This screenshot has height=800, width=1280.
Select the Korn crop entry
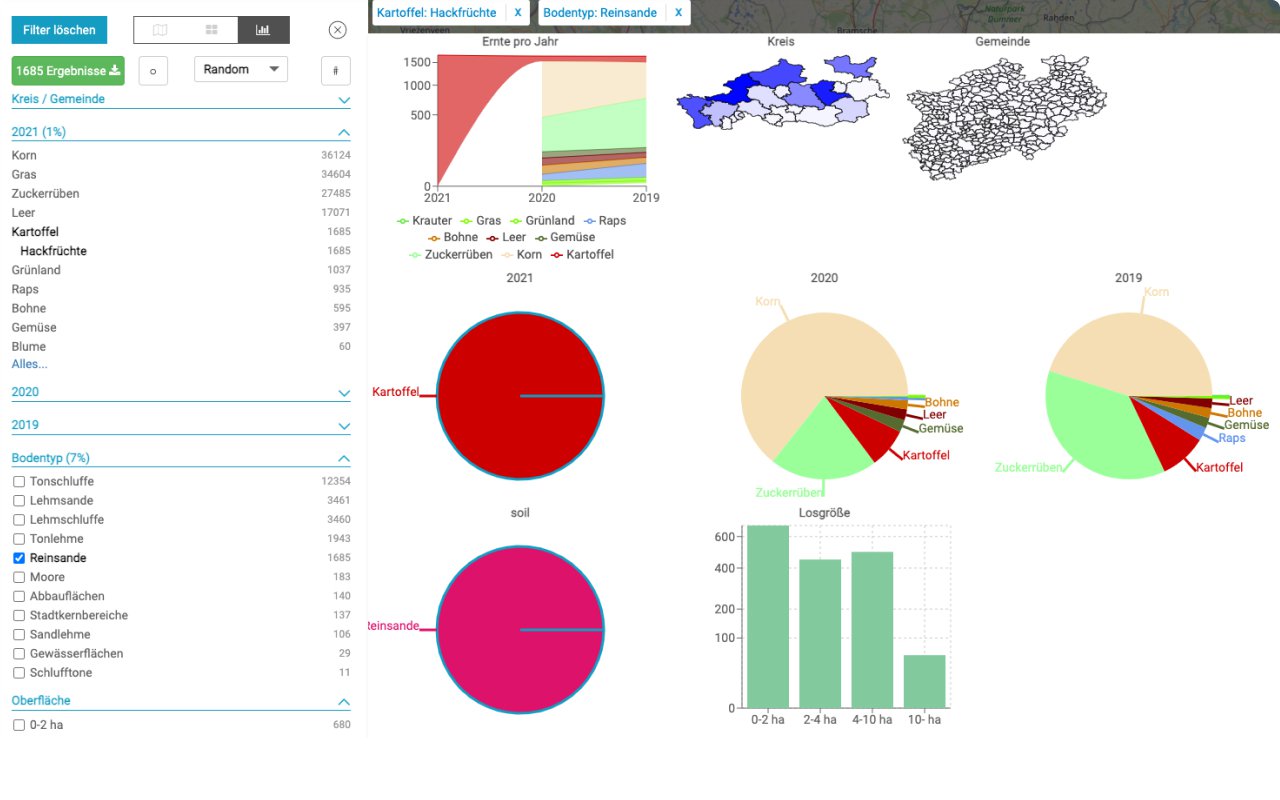(181, 156)
